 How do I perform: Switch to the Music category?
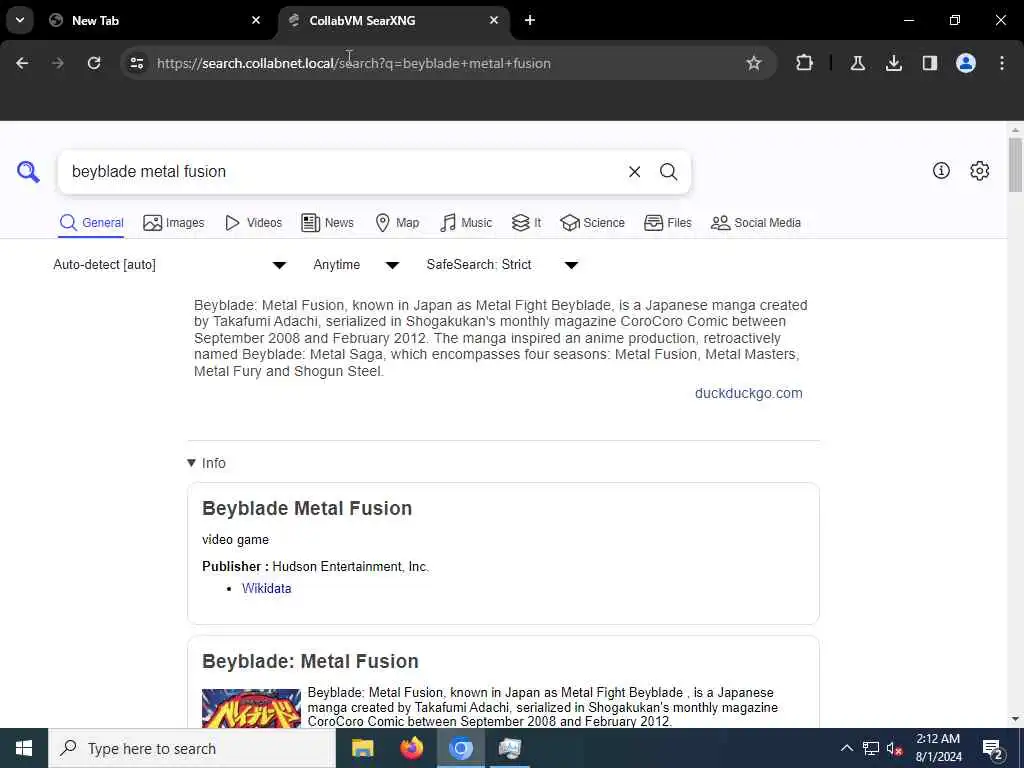tap(466, 223)
